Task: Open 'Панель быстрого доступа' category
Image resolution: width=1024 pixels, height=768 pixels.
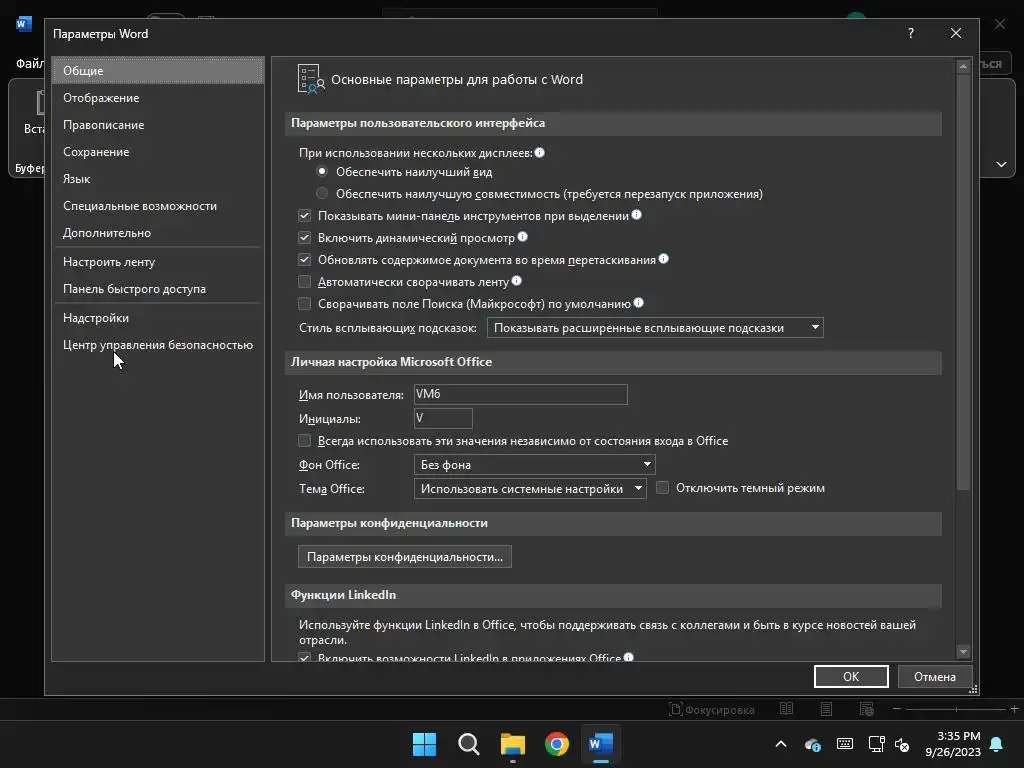Action: point(158,289)
